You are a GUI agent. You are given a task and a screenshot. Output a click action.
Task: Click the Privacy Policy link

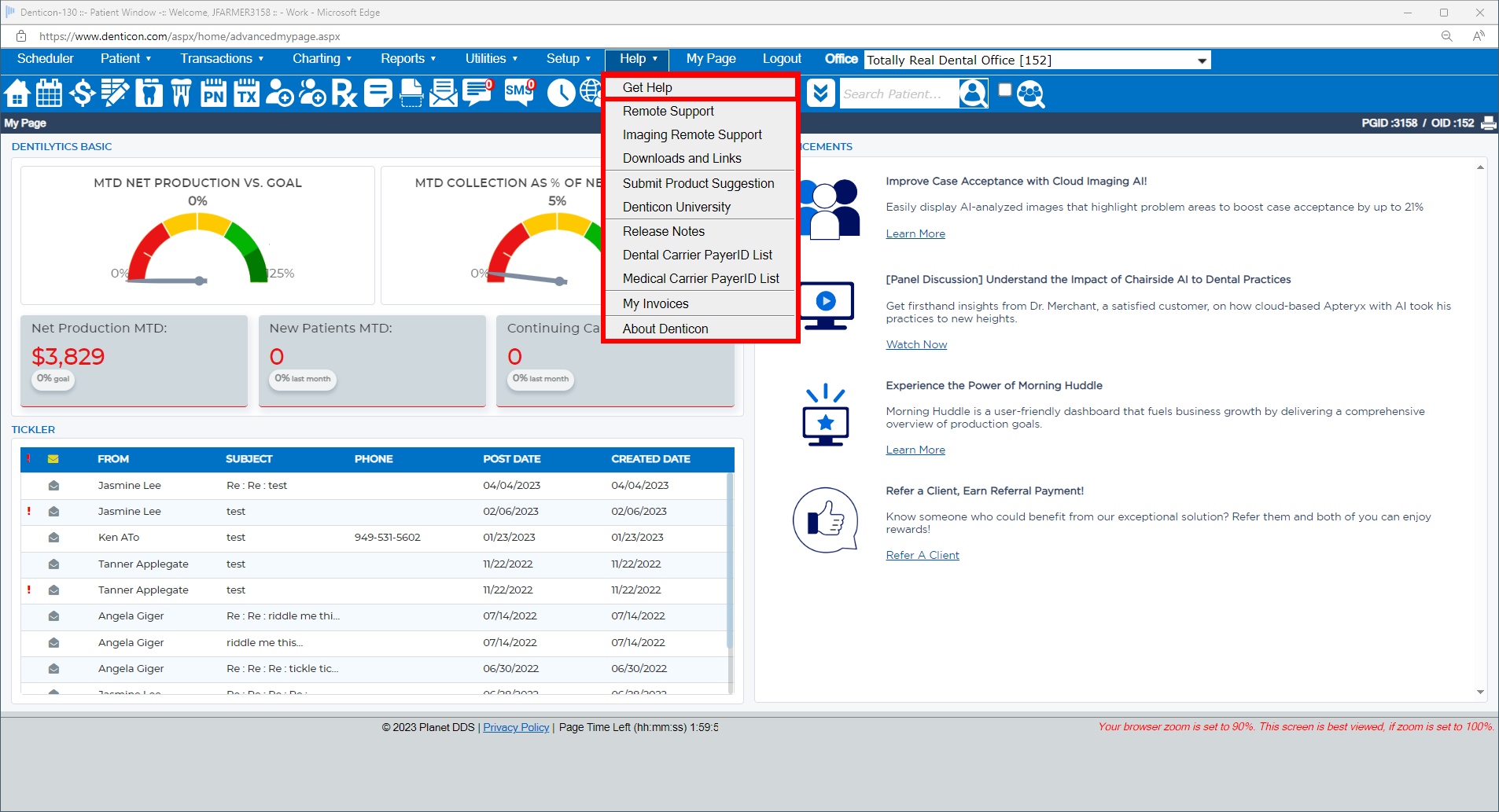515,727
